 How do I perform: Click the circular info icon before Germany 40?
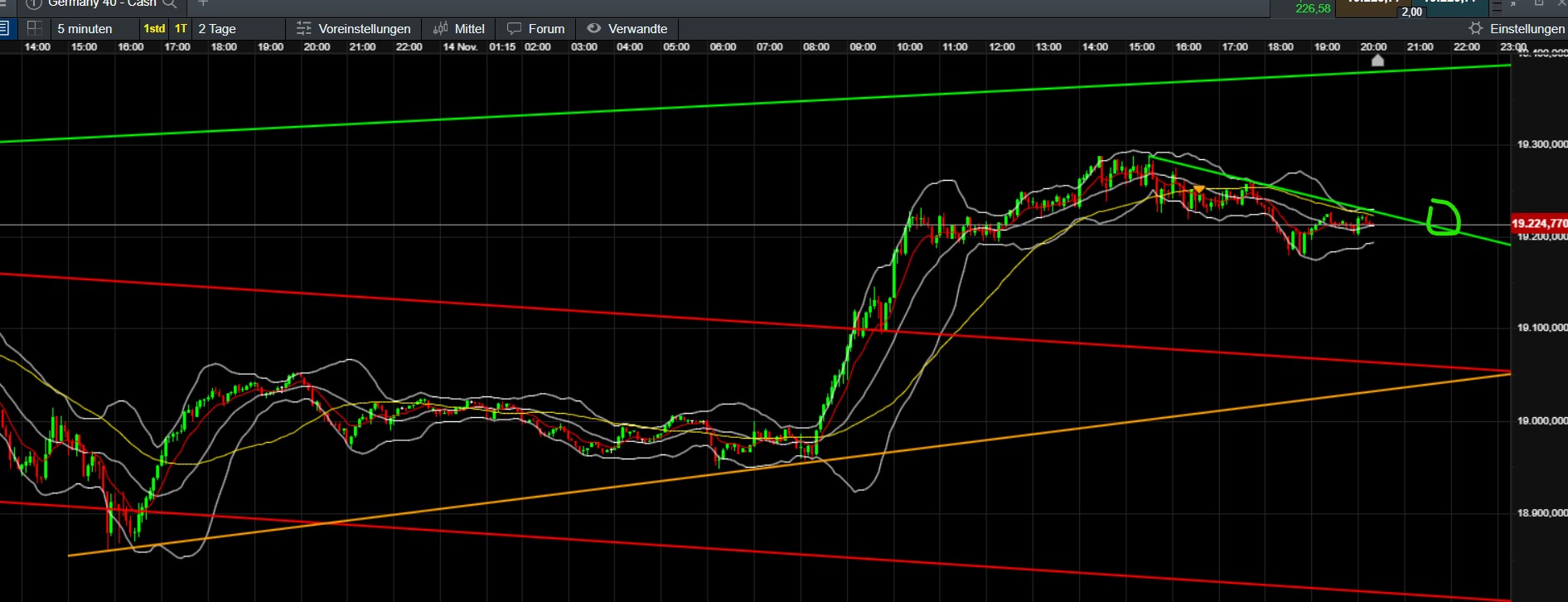click(33, 3)
